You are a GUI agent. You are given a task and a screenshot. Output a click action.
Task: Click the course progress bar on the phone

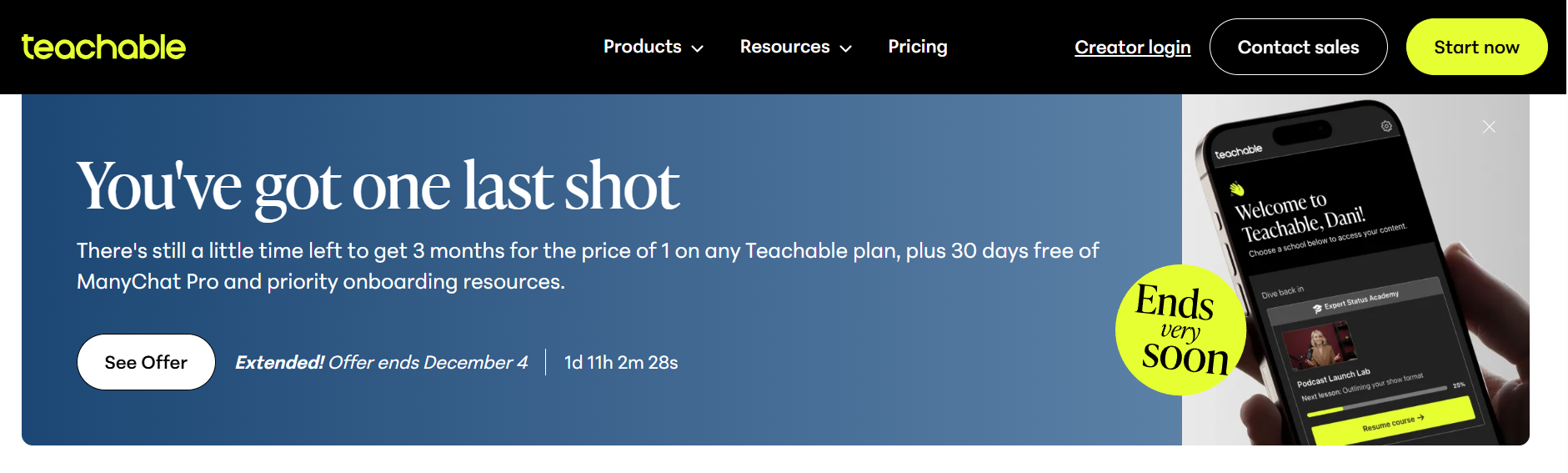click(1375, 400)
